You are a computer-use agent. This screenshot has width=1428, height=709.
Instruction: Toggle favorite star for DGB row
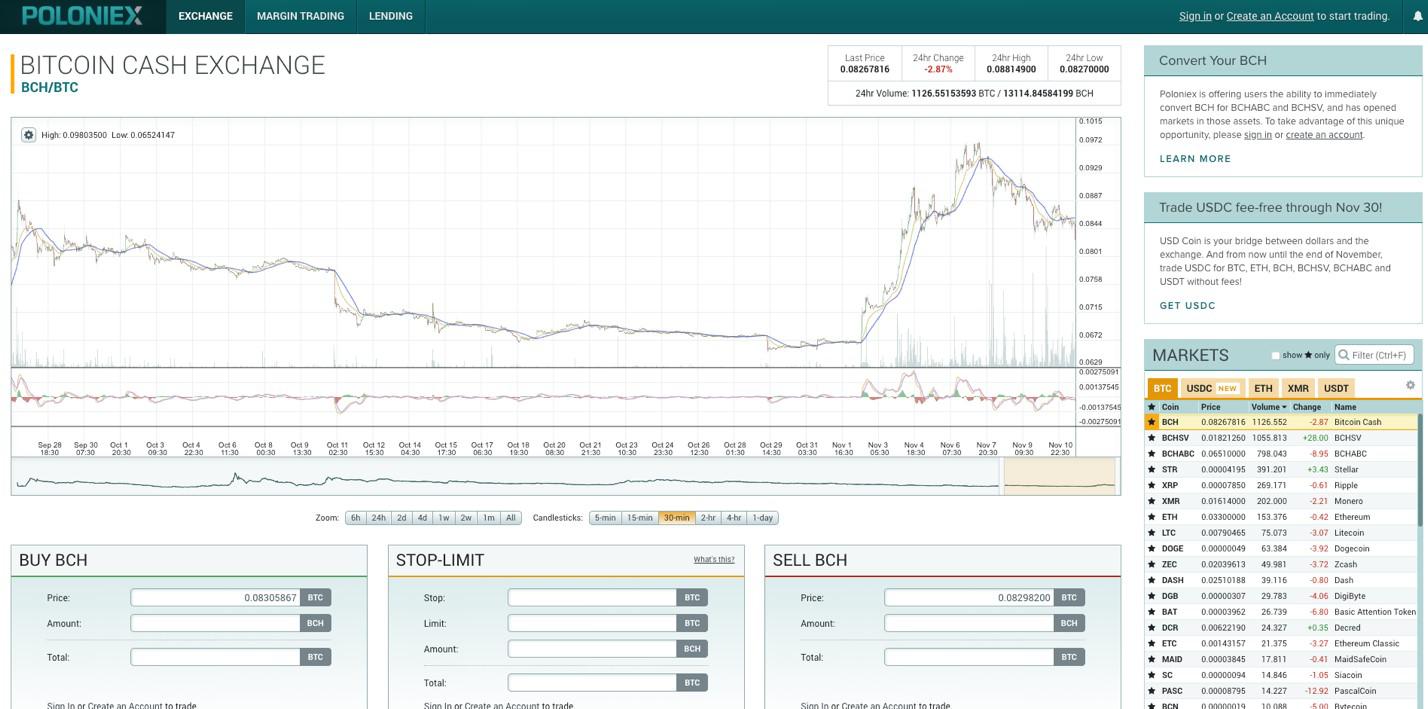pos(1151,596)
